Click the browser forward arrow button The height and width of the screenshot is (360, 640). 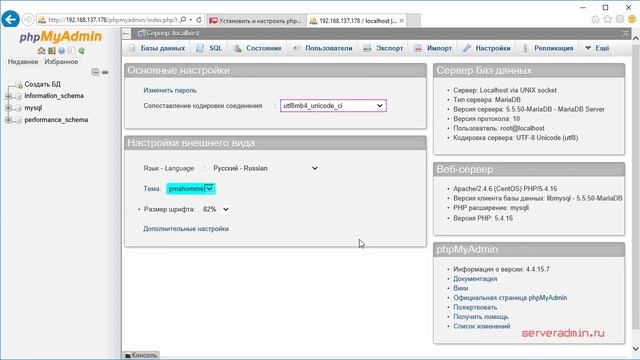click(28, 19)
